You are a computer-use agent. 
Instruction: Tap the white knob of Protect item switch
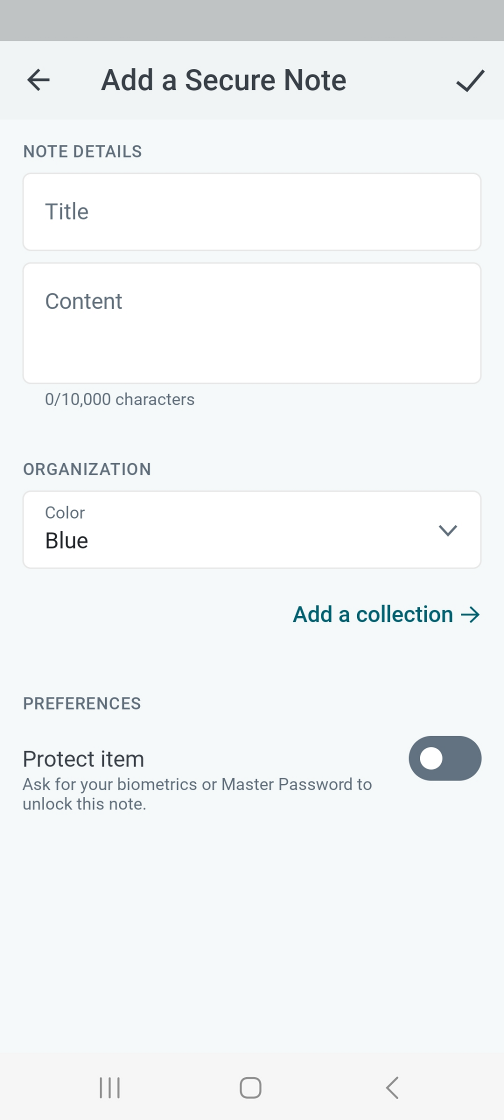(x=431, y=759)
